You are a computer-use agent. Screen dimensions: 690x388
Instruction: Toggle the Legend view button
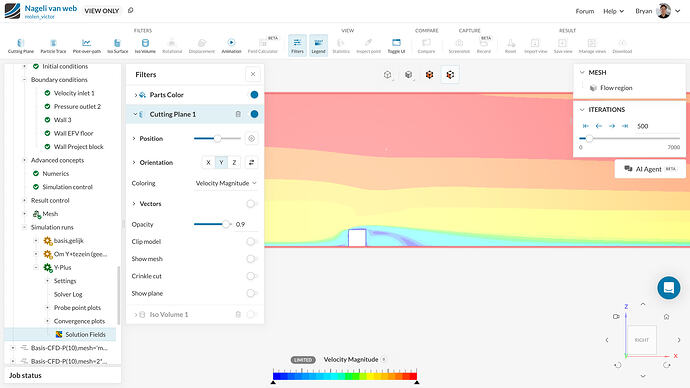click(318, 46)
